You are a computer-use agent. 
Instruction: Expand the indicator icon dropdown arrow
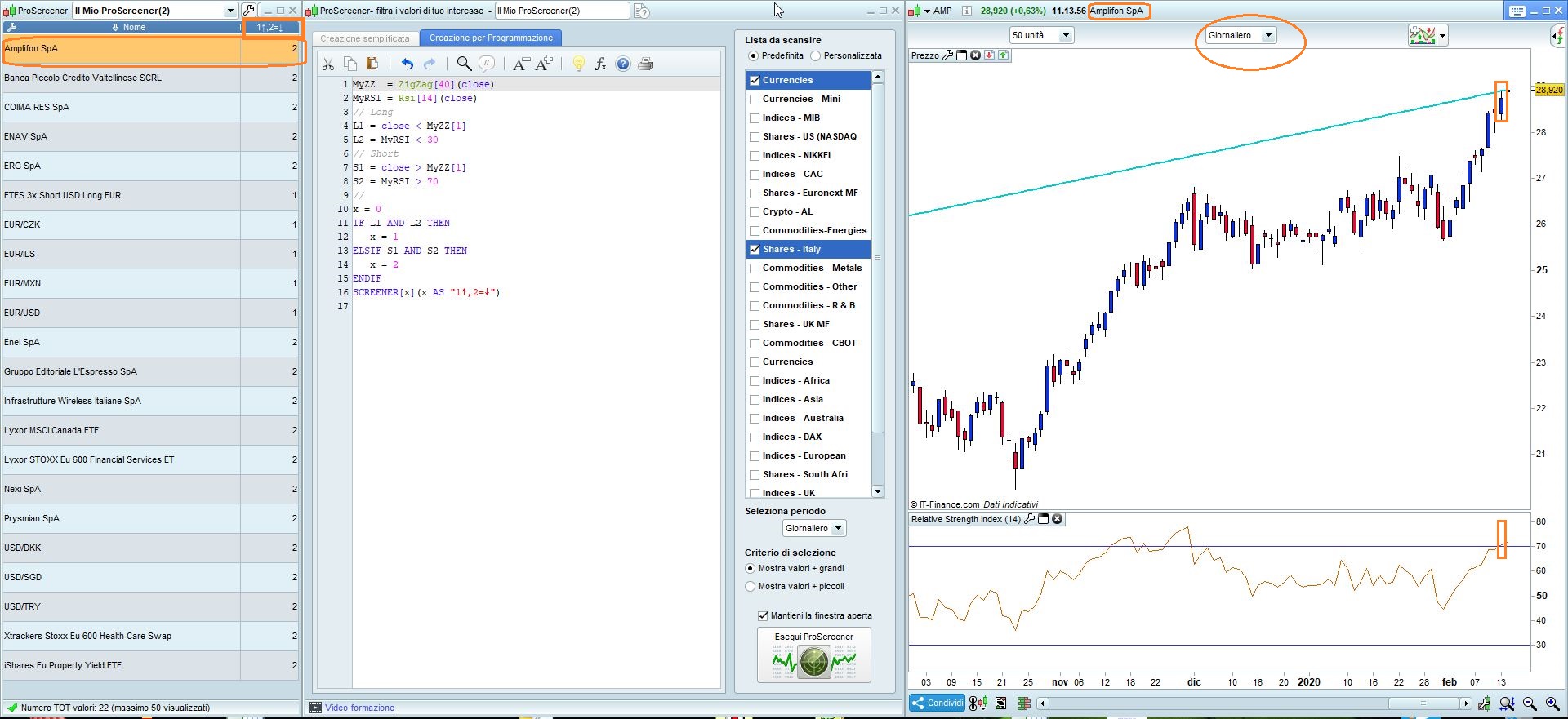1443,35
